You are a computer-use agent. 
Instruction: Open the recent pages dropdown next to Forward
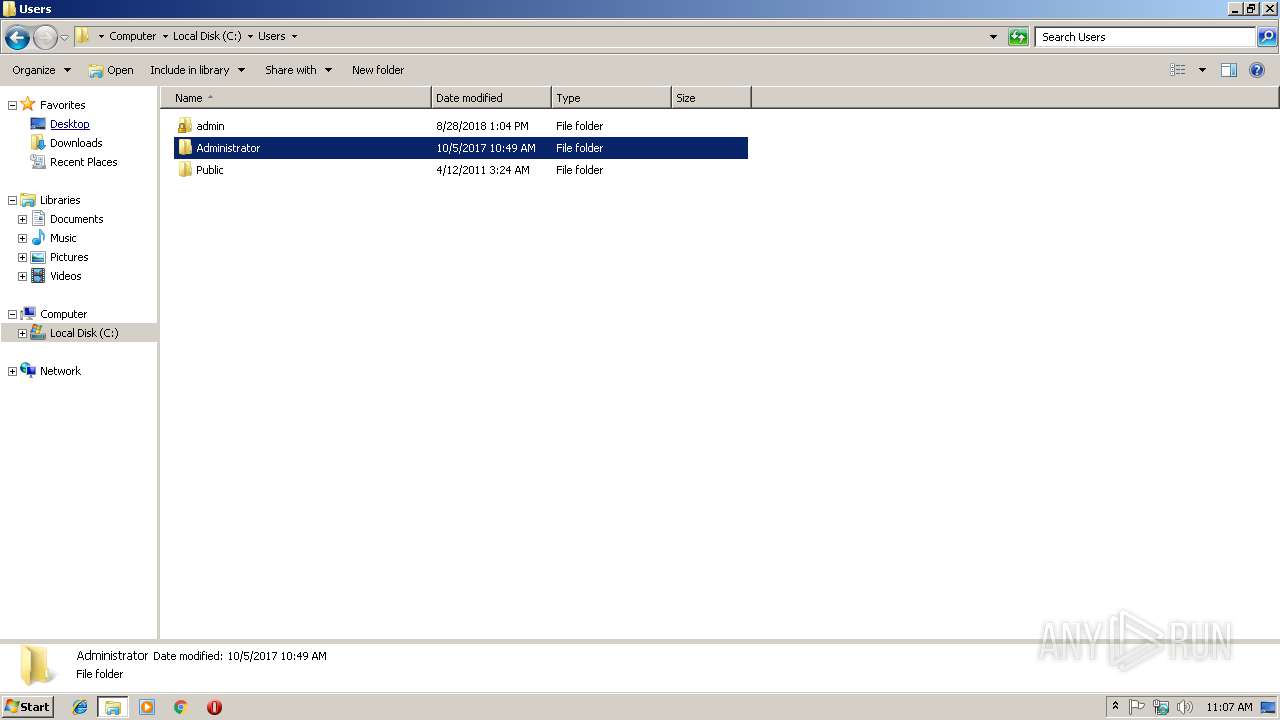pyautogui.click(x=65, y=37)
